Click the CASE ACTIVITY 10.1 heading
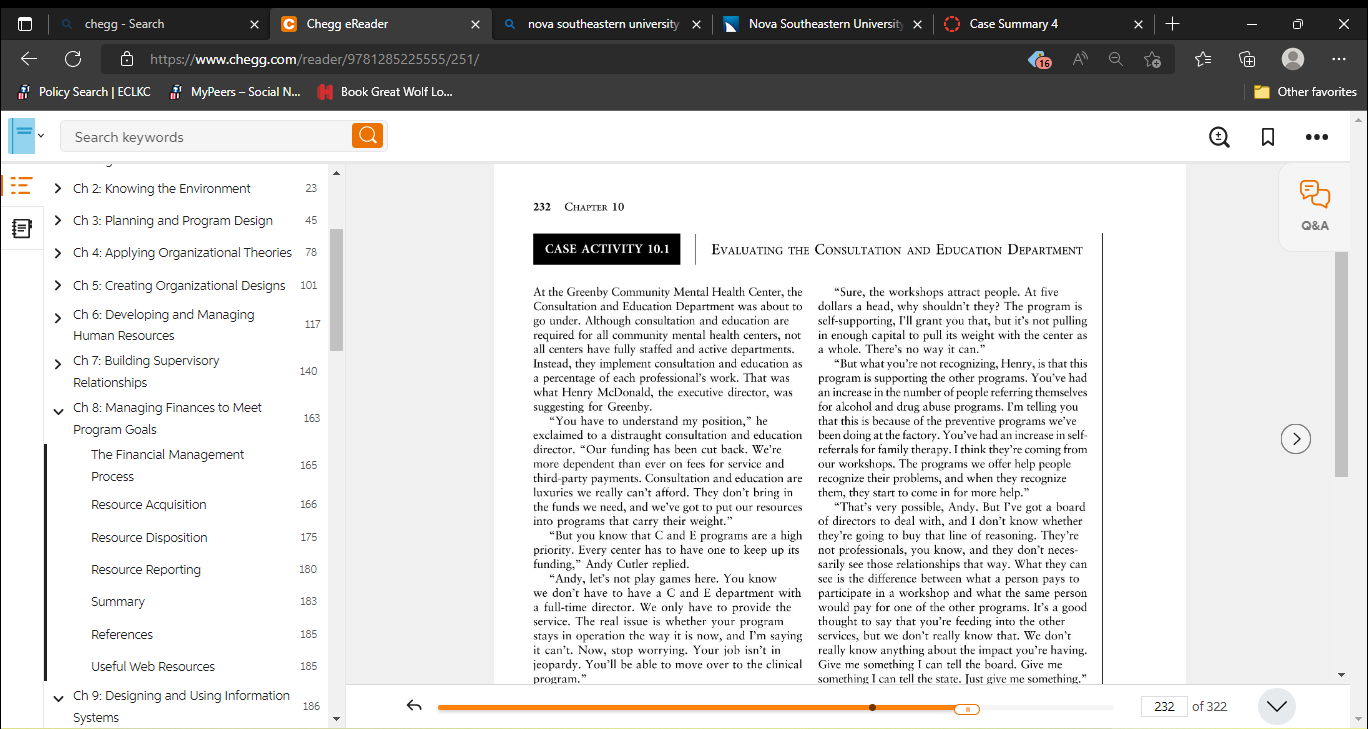 (607, 249)
